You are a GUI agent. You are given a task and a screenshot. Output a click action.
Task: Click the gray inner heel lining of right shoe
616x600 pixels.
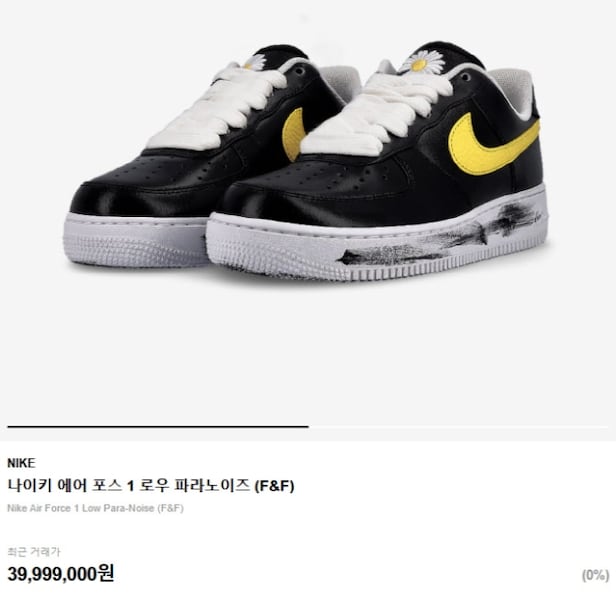pos(511,90)
